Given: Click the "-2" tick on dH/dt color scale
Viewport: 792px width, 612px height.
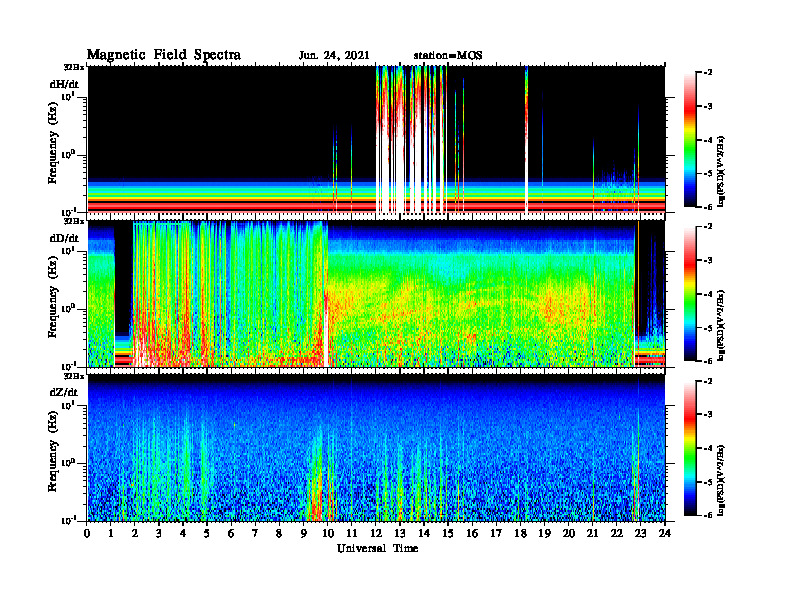Looking at the screenshot, I should 708,73.
